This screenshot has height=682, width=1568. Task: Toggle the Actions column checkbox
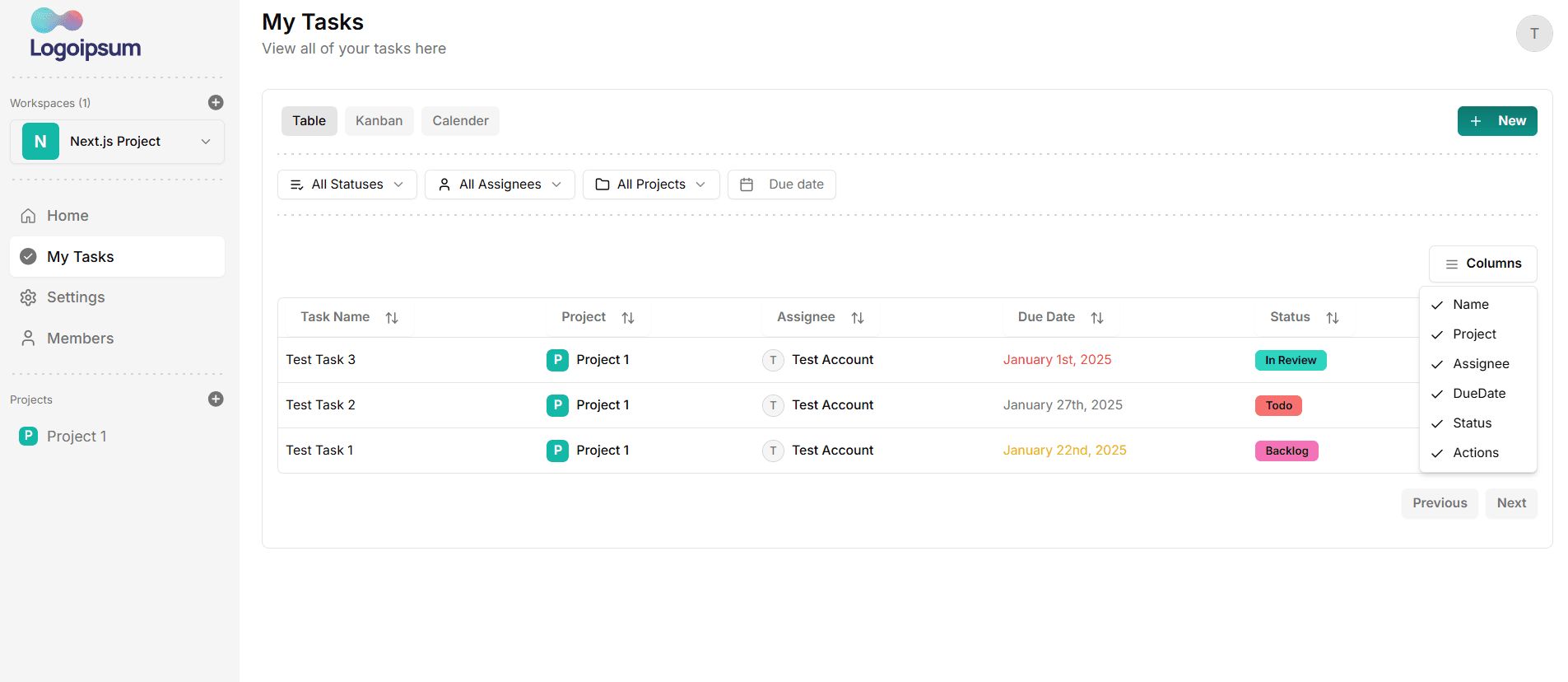pyautogui.click(x=1478, y=453)
